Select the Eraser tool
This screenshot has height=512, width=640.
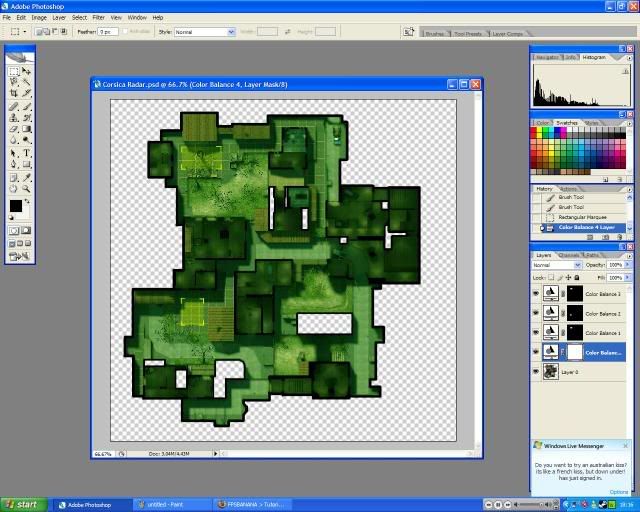(x=14, y=129)
